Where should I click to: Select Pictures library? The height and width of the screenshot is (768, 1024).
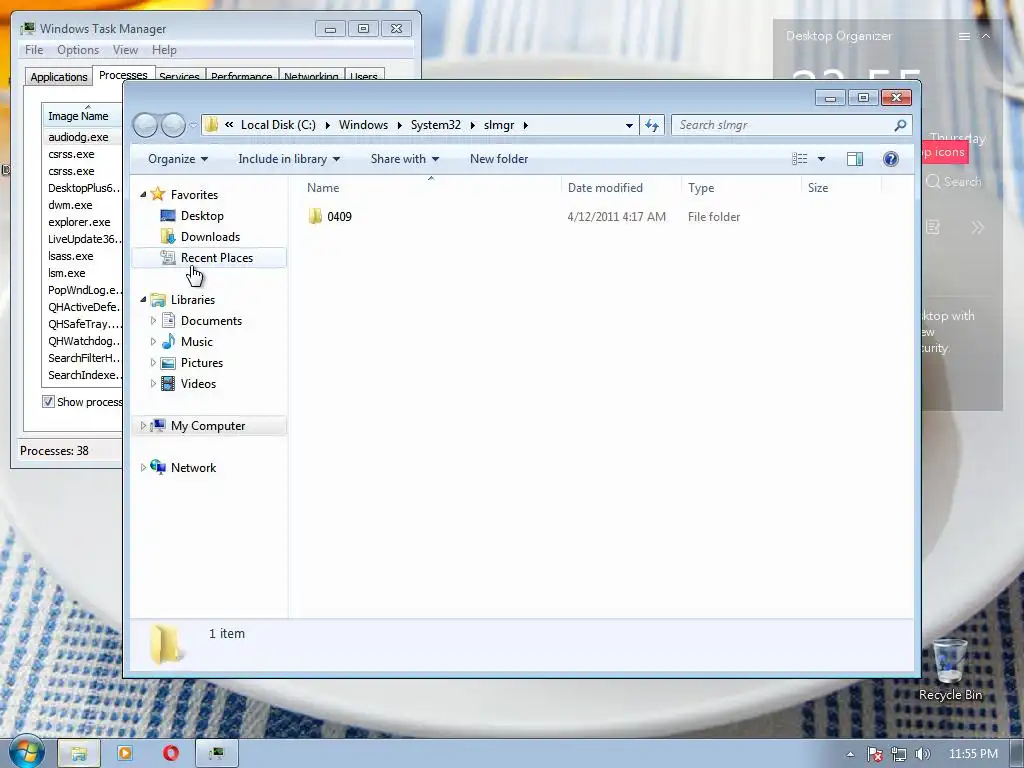[x=202, y=362]
